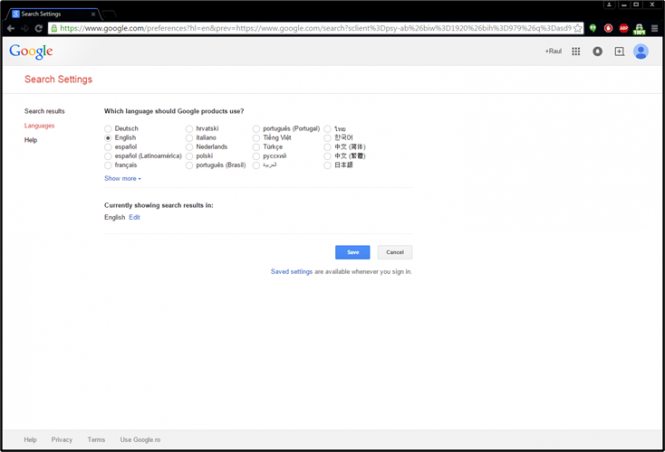The width and height of the screenshot is (665, 452).
Task: Click the Search Settings page heading
Action: pos(59,79)
